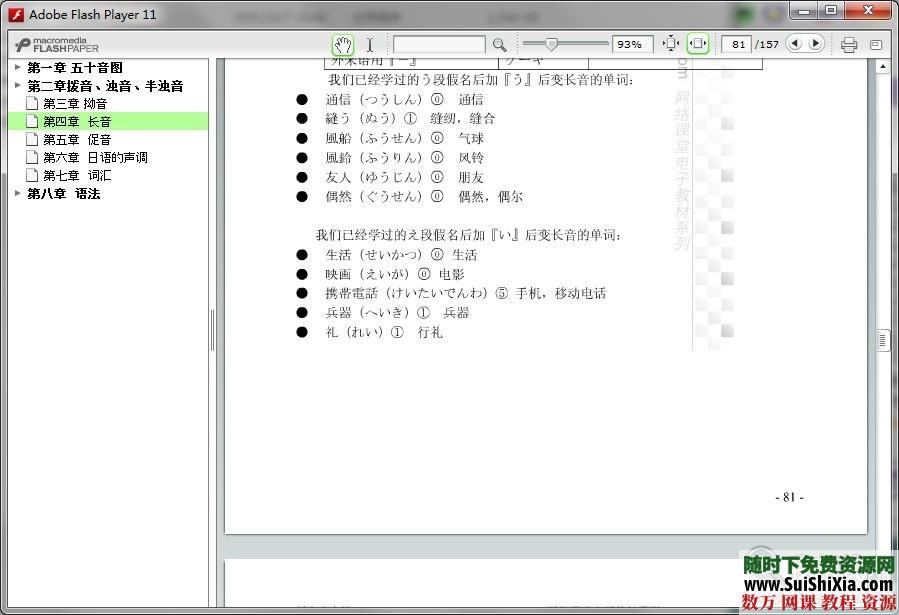899x615 pixels.
Task: Go to previous page arrow
Action: click(795, 44)
